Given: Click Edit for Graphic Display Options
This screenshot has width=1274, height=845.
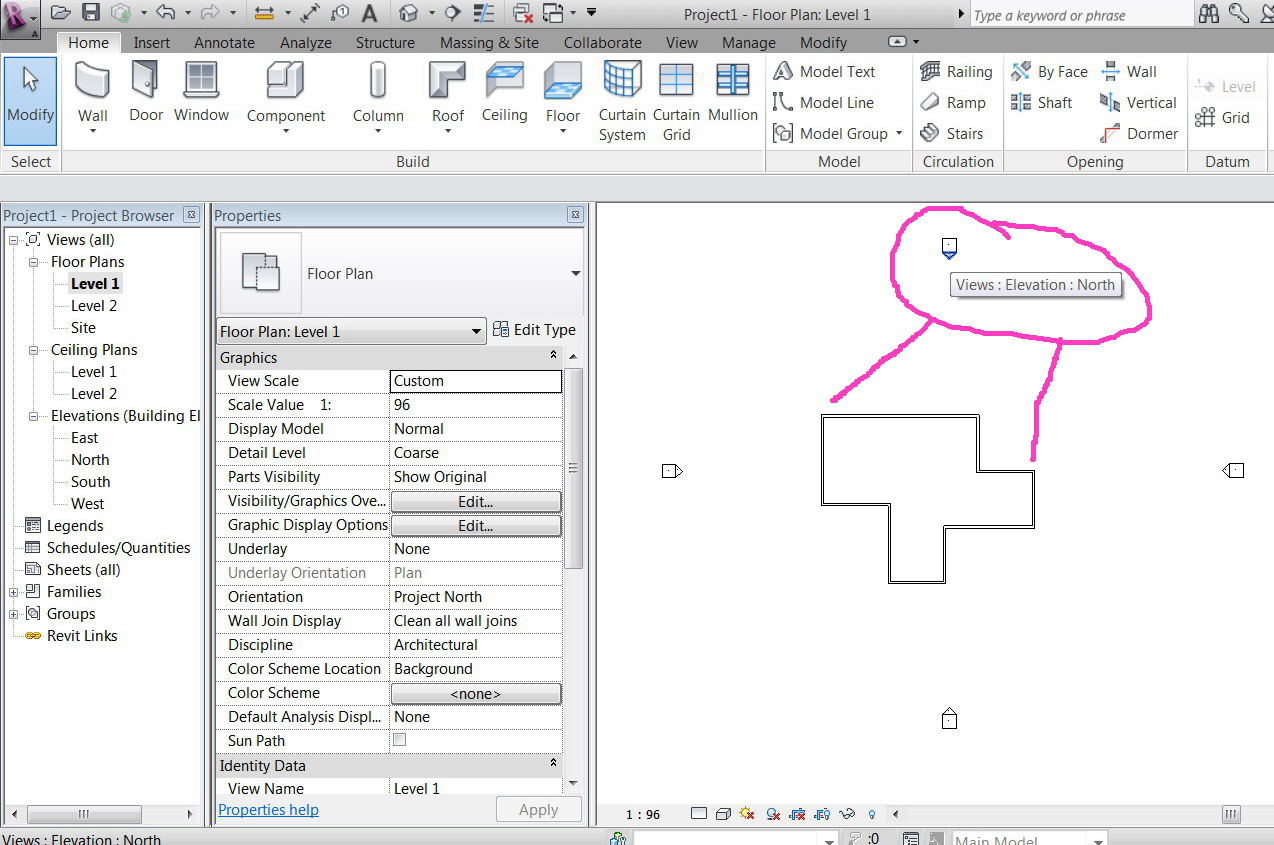Looking at the screenshot, I should pyautogui.click(x=476, y=525).
